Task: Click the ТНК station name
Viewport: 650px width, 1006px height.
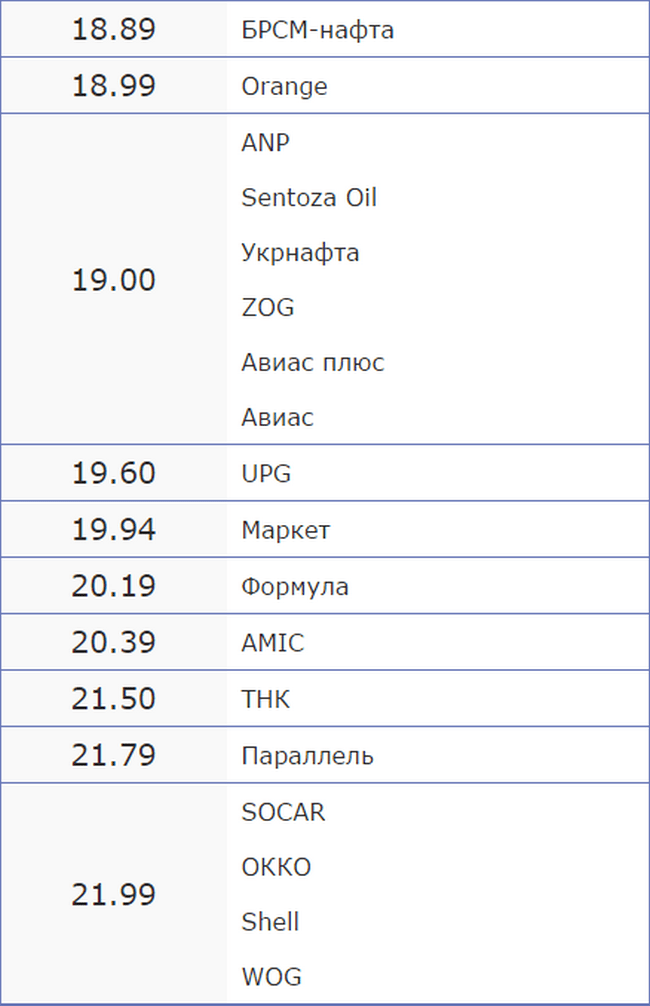Action: tap(265, 699)
